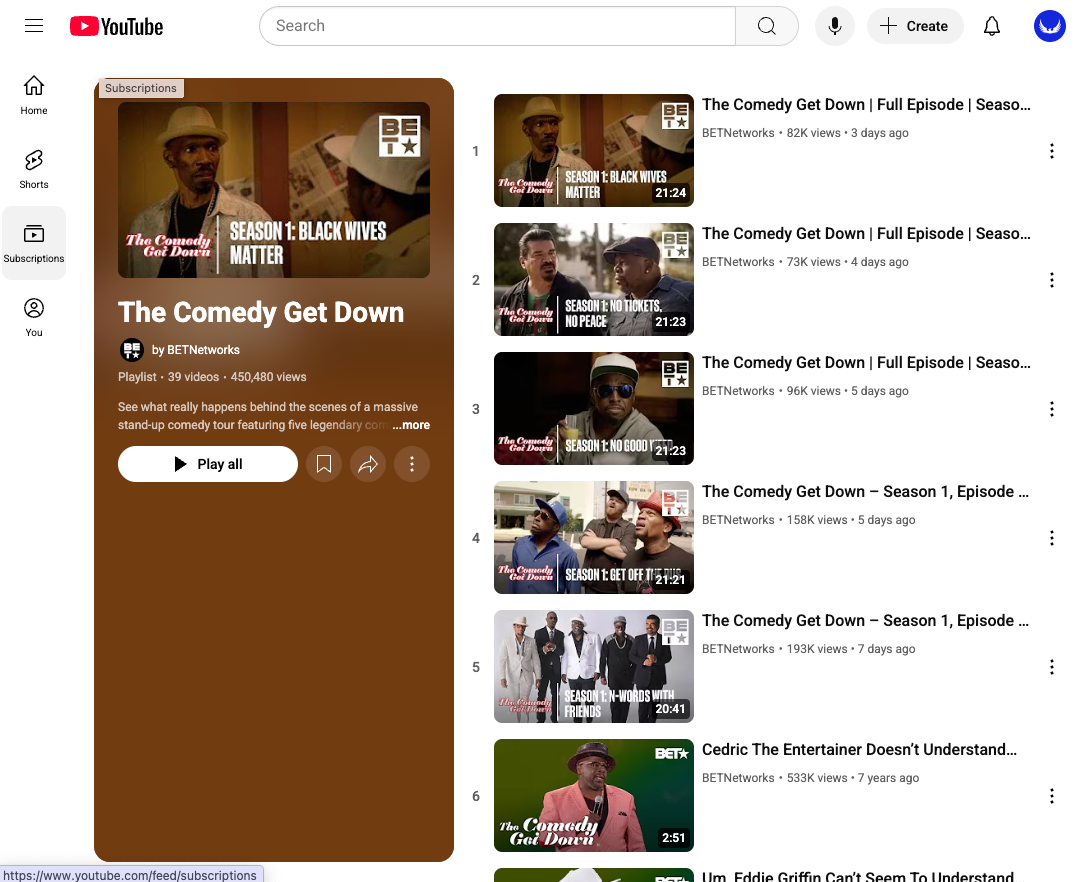
Task: Open action menu for video 4
Action: (x=1051, y=538)
